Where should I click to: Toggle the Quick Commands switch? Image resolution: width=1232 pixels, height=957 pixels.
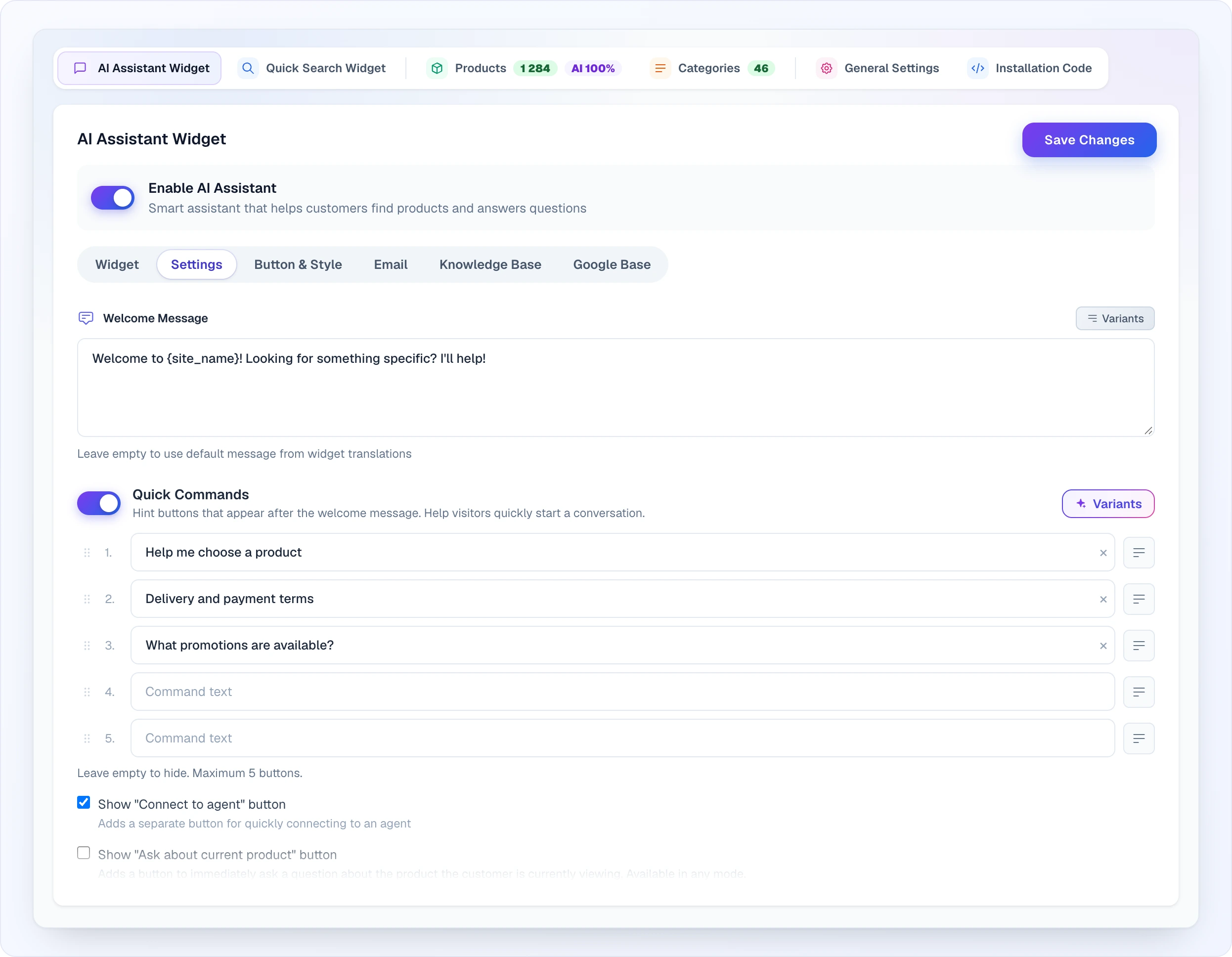[99, 503]
